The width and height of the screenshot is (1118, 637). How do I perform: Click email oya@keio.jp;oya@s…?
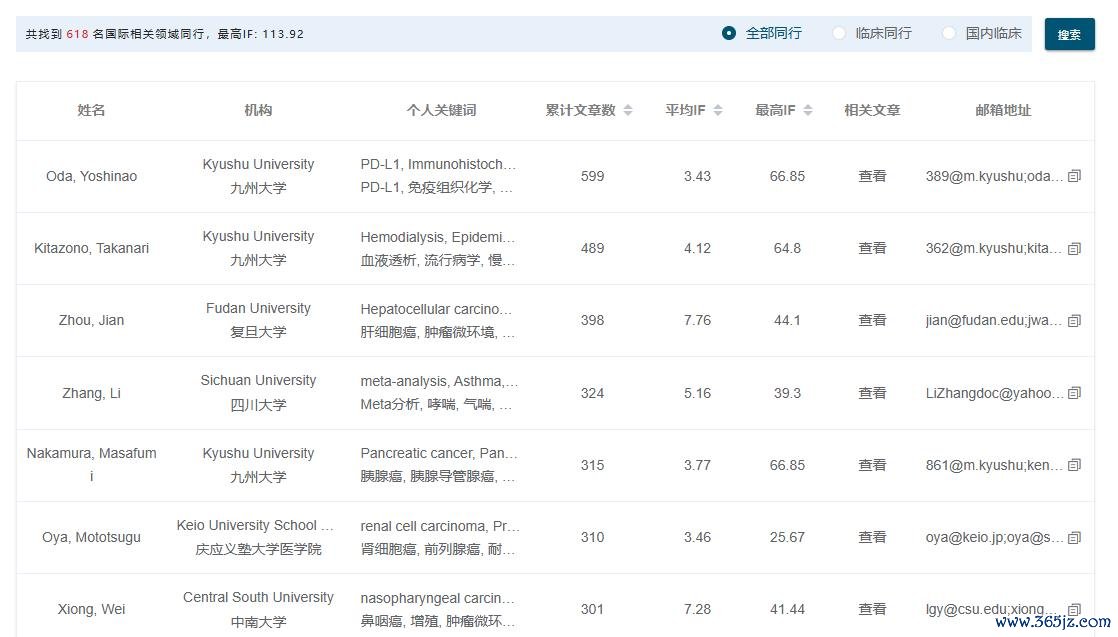click(994, 537)
